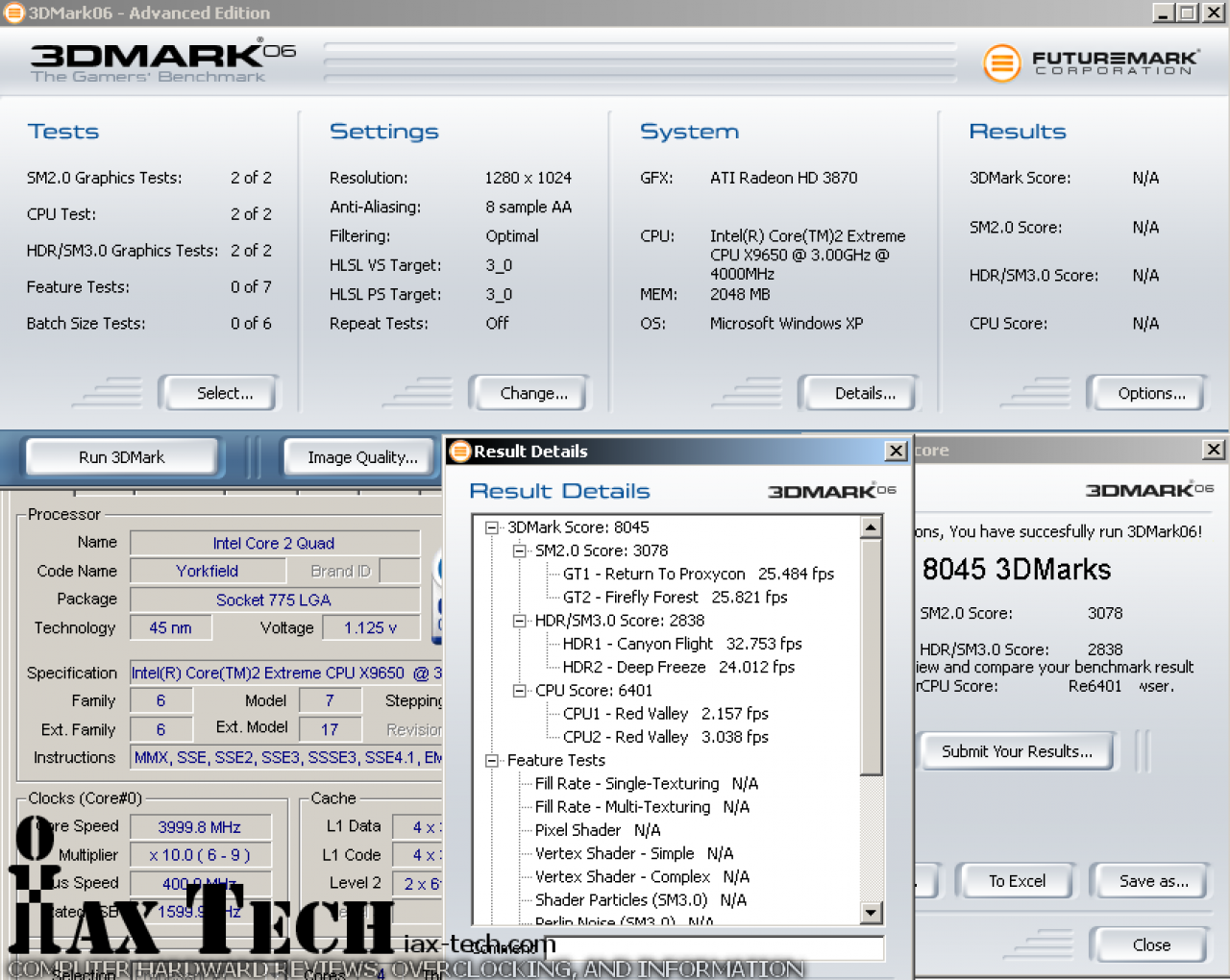The height and width of the screenshot is (980, 1230).
Task: Select Shader Particles (SM3.0) row
Action: 640,900
